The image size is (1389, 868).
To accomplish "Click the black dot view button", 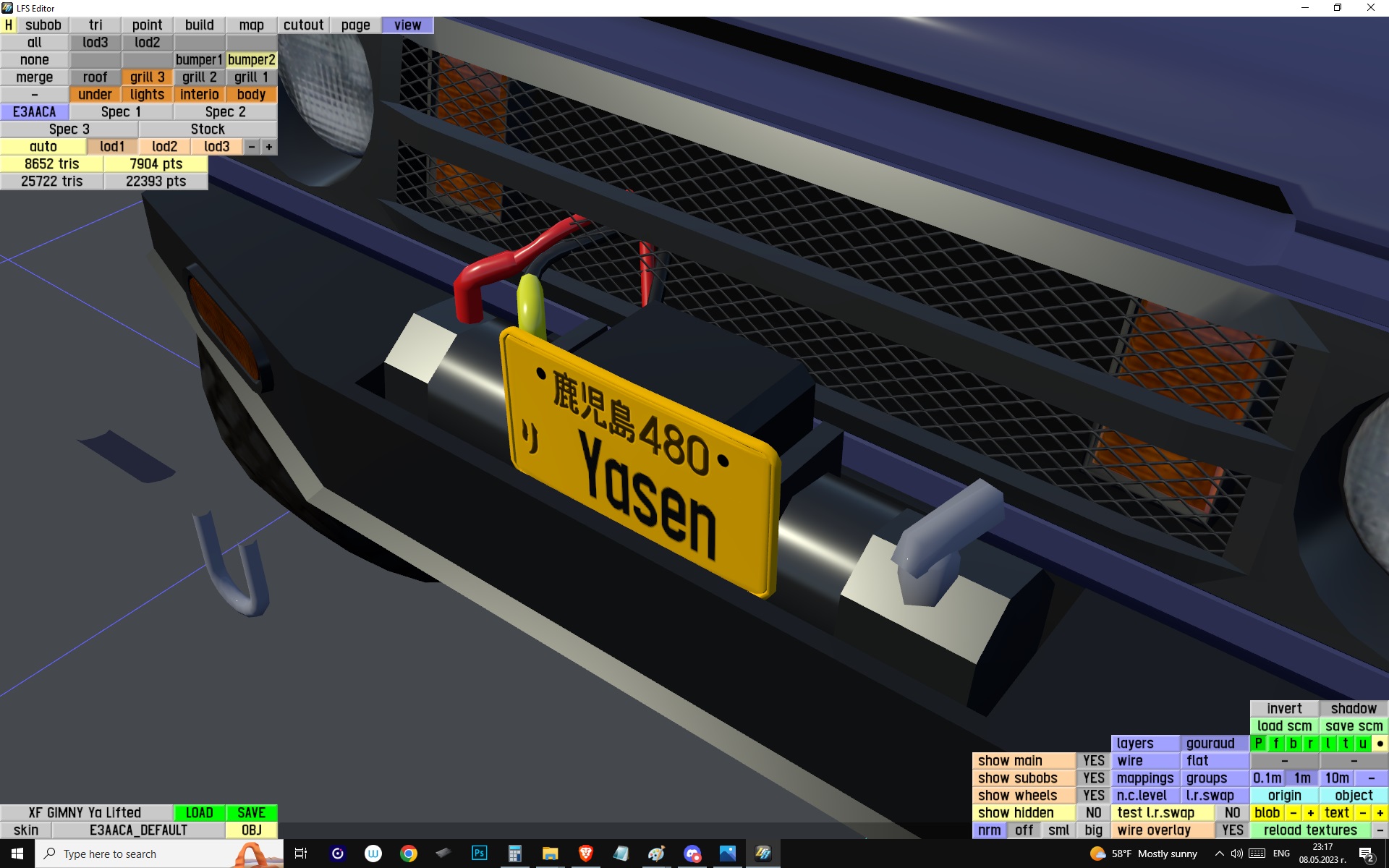I will coord(1380,743).
